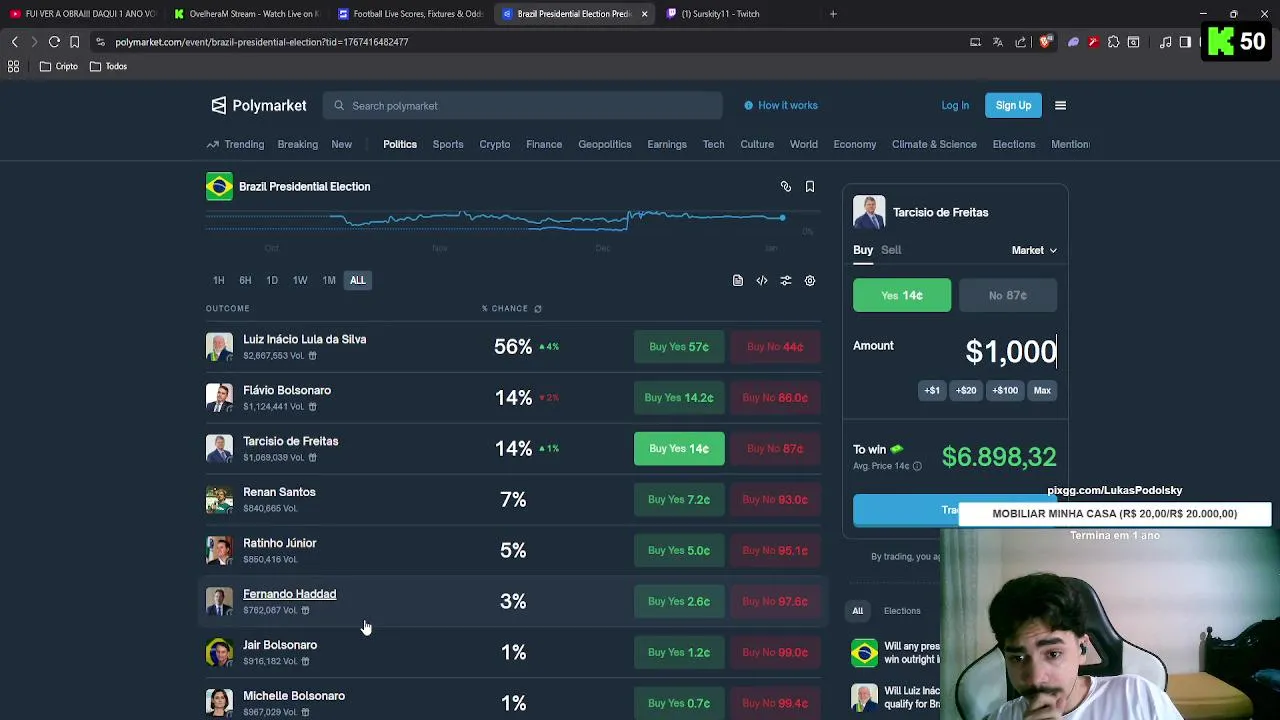Select Yes 14¢ outcome in trade panel

tap(902, 295)
